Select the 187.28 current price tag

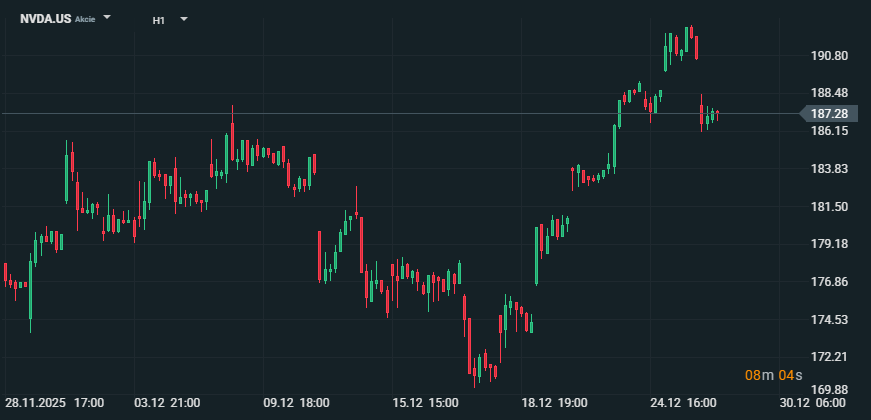point(830,114)
